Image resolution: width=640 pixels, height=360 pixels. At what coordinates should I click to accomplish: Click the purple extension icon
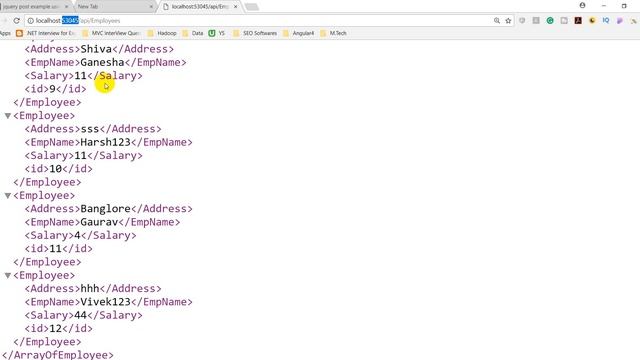pyautogui.click(x=620, y=20)
